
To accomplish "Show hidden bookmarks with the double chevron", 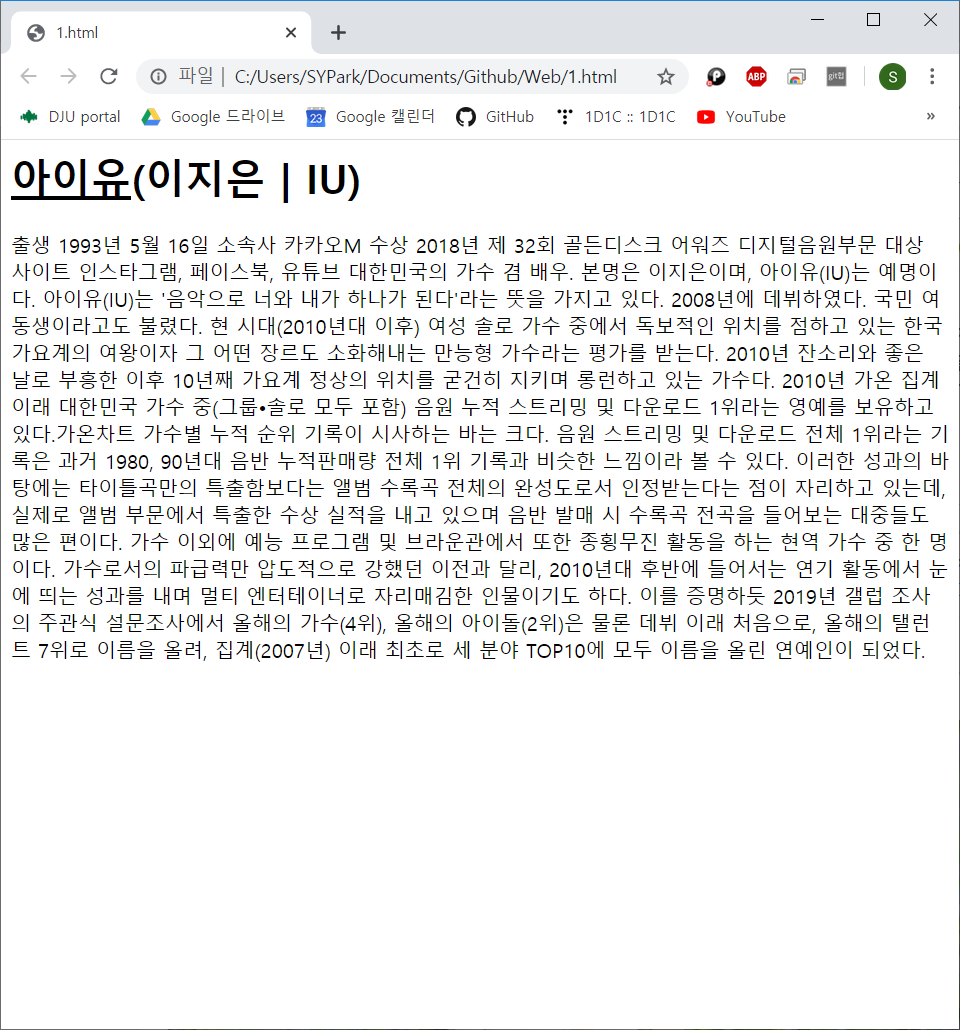I will (930, 116).
